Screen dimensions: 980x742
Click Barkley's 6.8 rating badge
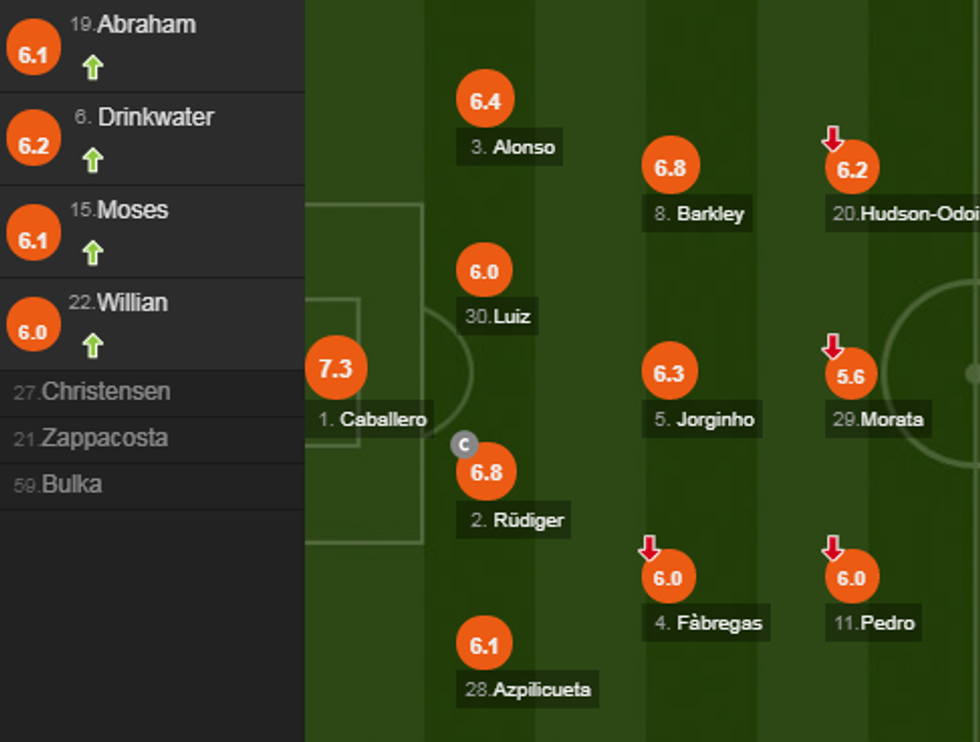pyautogui.click(x=670, y=167)
